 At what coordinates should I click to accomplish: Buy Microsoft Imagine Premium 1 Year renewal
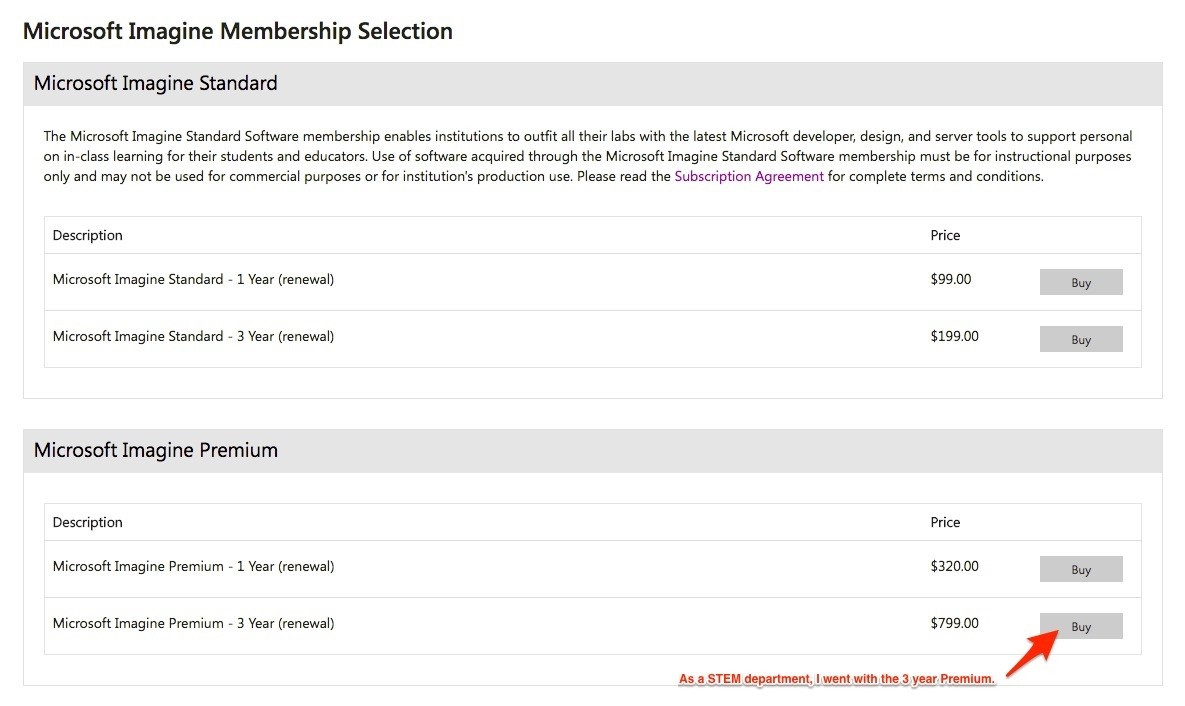[x=1081, y=569]
